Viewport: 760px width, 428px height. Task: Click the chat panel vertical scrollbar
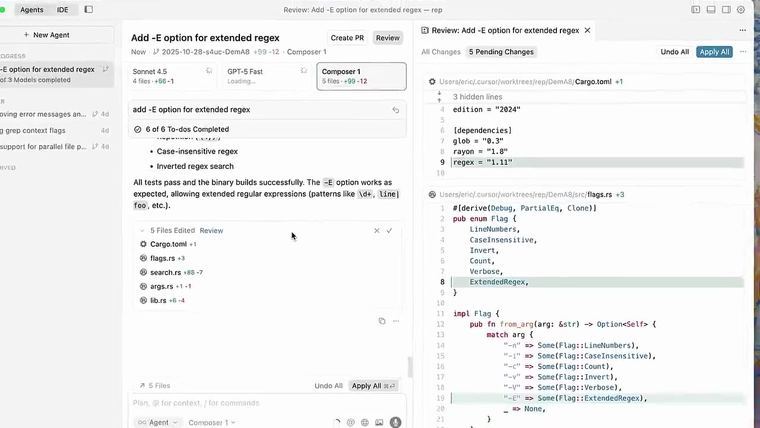point(410,367)
